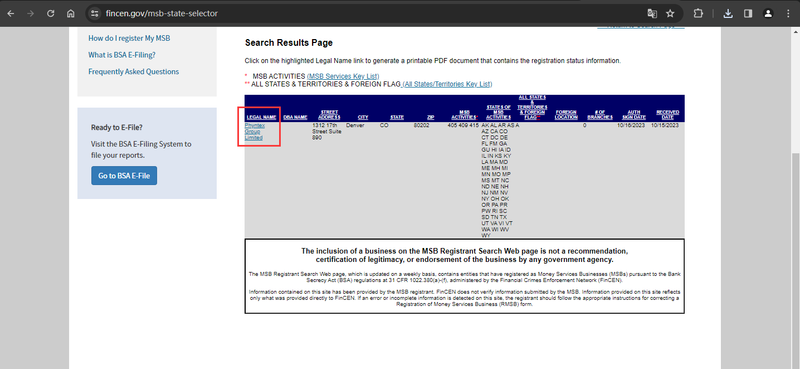Viewport: 800px width, 369px height.
Task: Select the '10/15/2023' received date
Action: [x=665, y=125]
